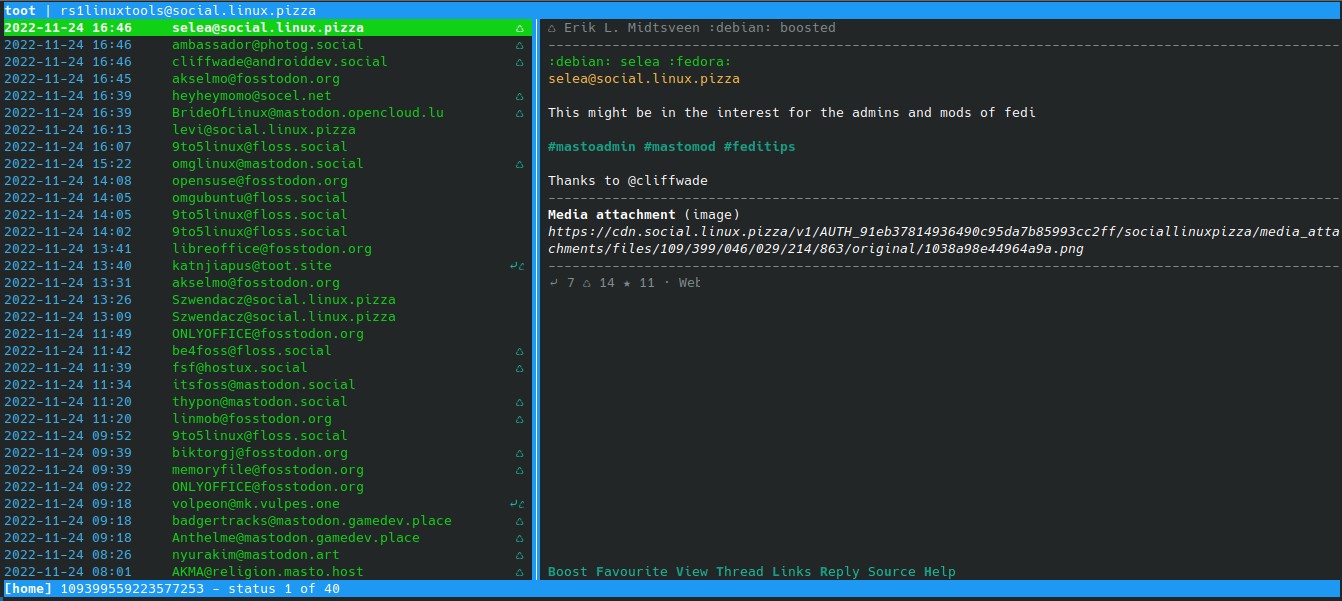Click boost icon on selected selea row
Image resolution: width=1342 pixels, height=601 pixels.
519,28
